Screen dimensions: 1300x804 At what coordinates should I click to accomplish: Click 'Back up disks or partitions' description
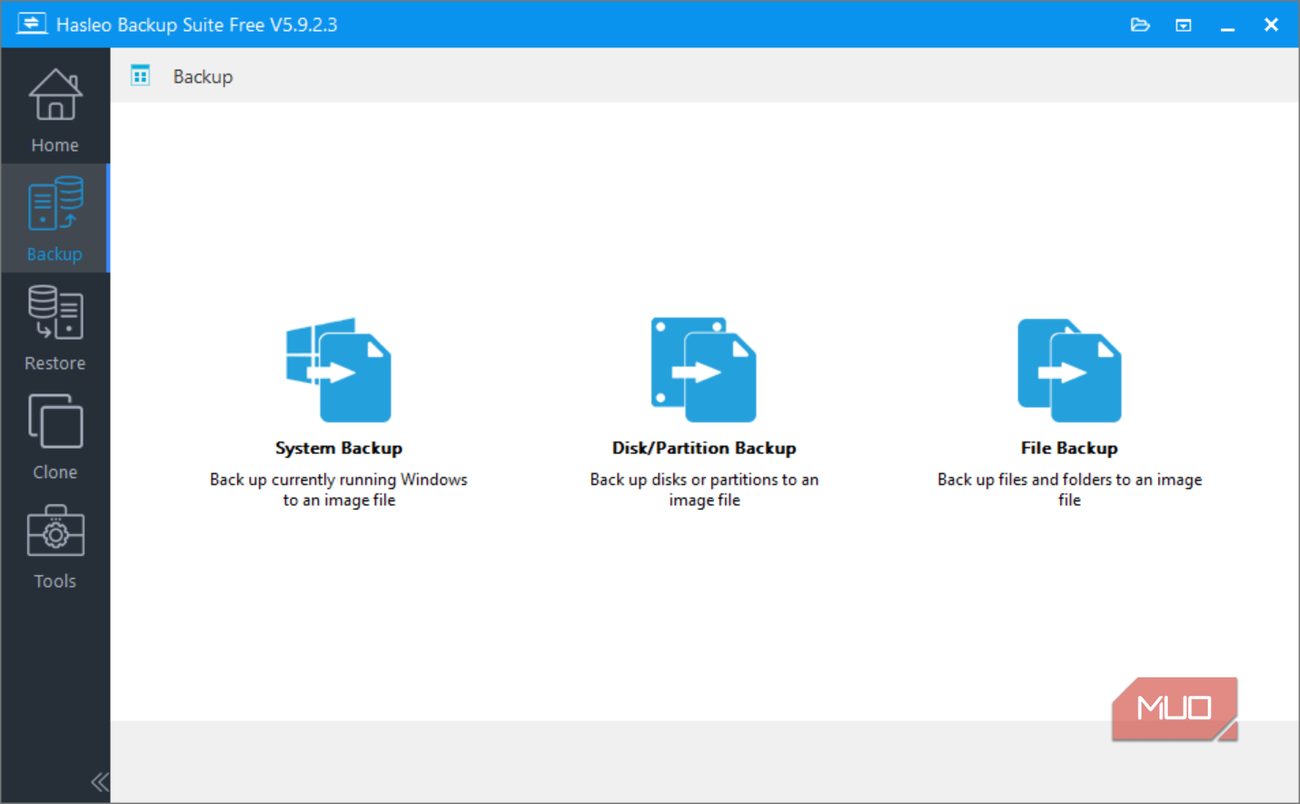tap(704, 490)
